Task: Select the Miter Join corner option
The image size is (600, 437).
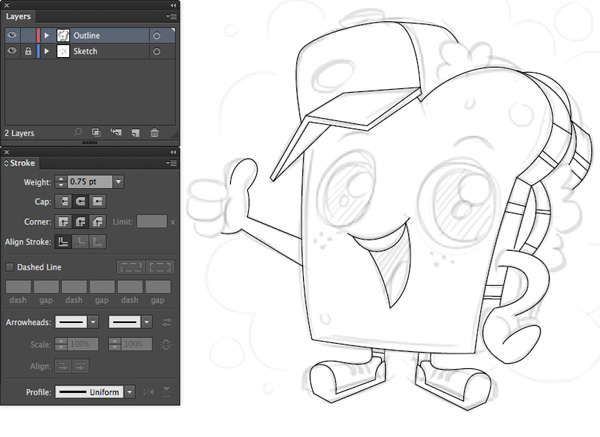Action: point(62,221)
